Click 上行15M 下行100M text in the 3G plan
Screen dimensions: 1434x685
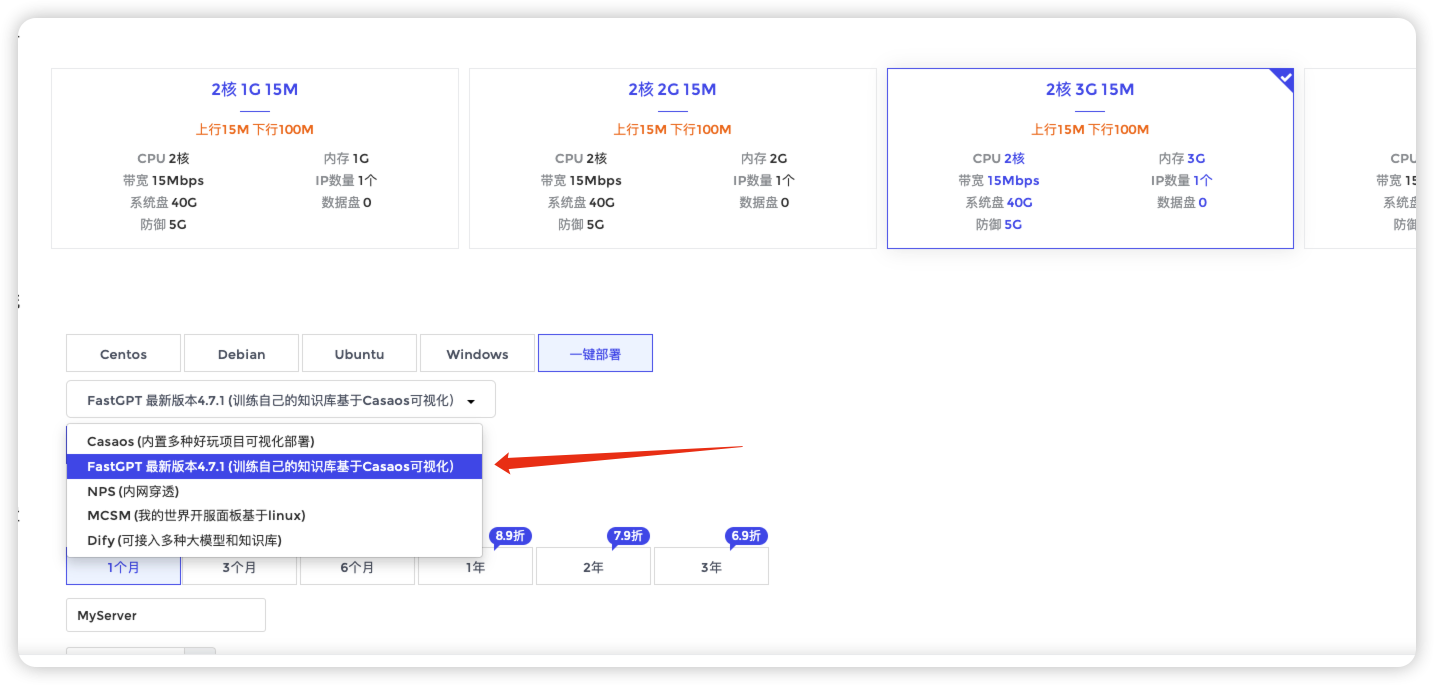(x=1090, y=130)
